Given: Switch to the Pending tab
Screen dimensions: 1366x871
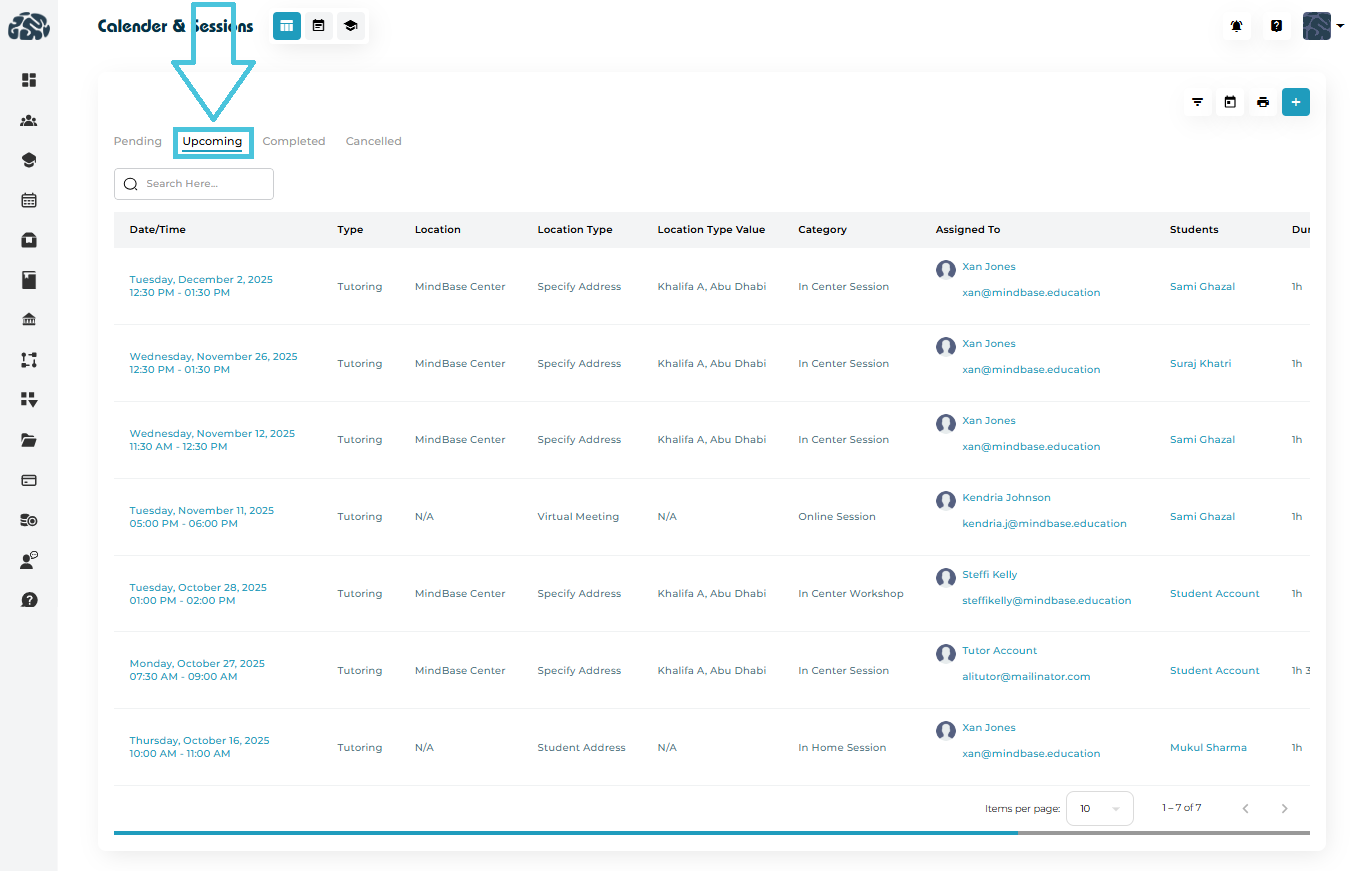Looking at the screenshot, I should [x=138, y=142].
